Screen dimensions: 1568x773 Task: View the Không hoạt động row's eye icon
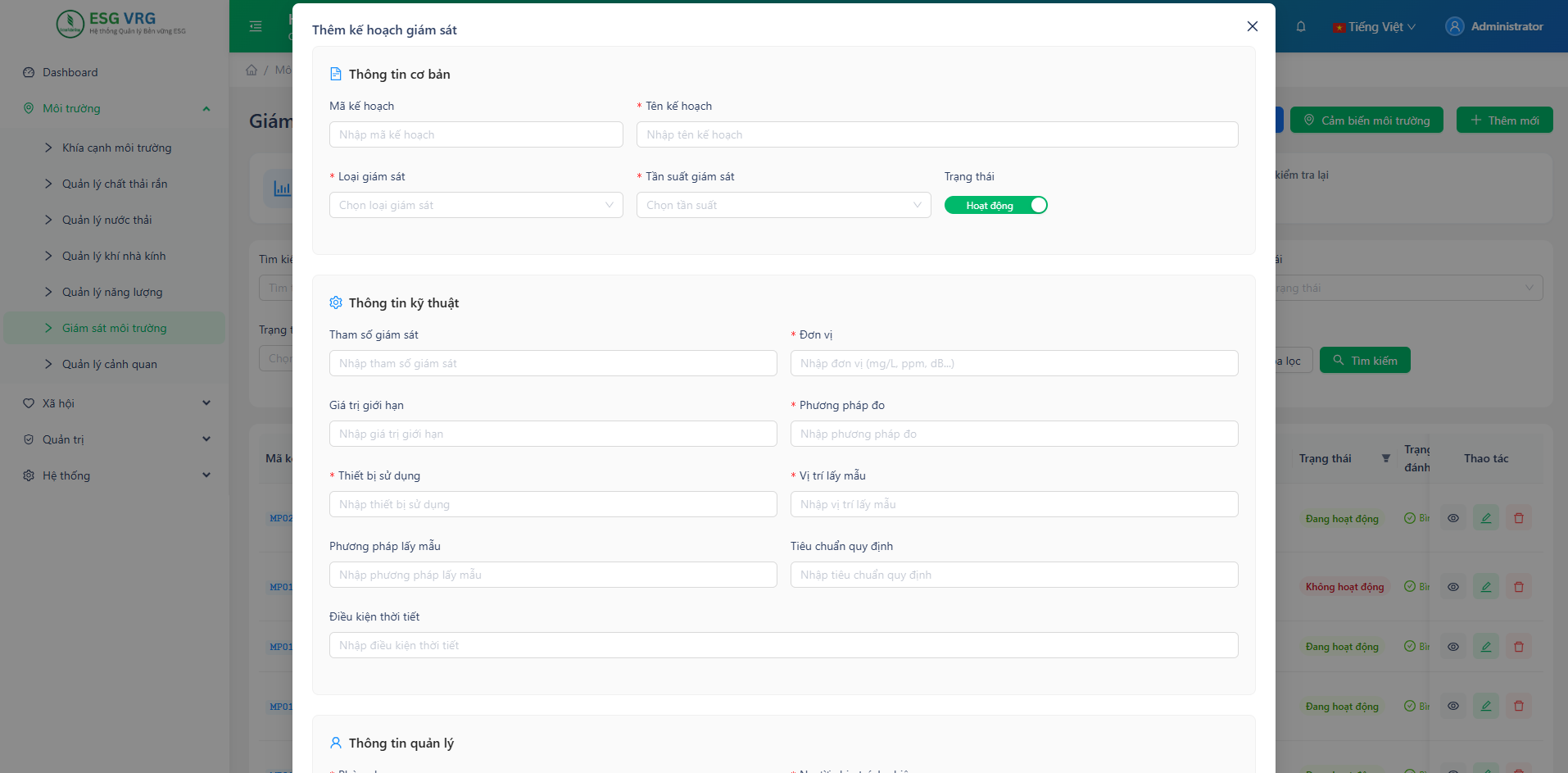(1453, 586)
